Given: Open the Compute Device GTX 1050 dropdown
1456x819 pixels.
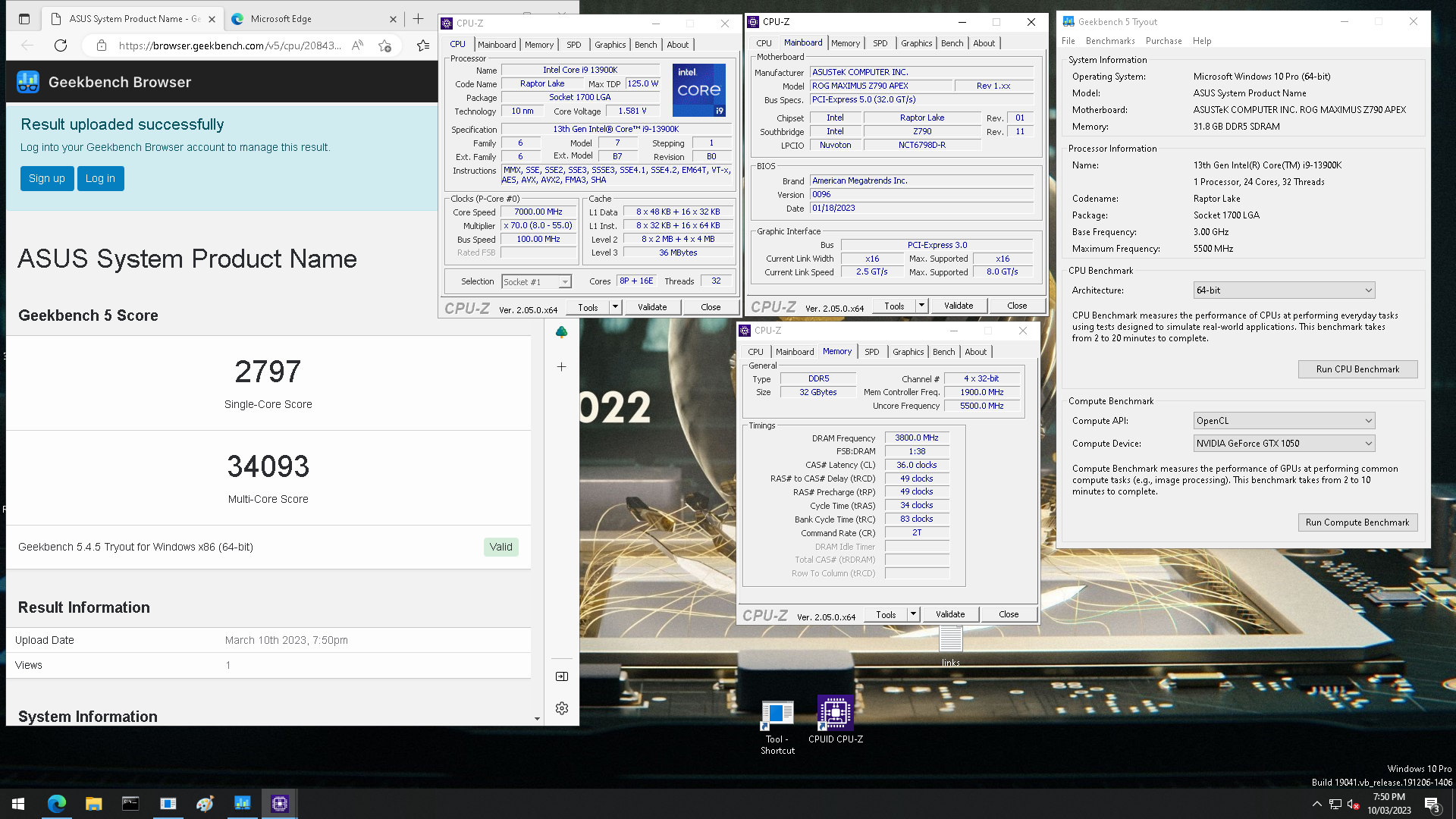Looking at the screenshot, I should [1283, 444].
